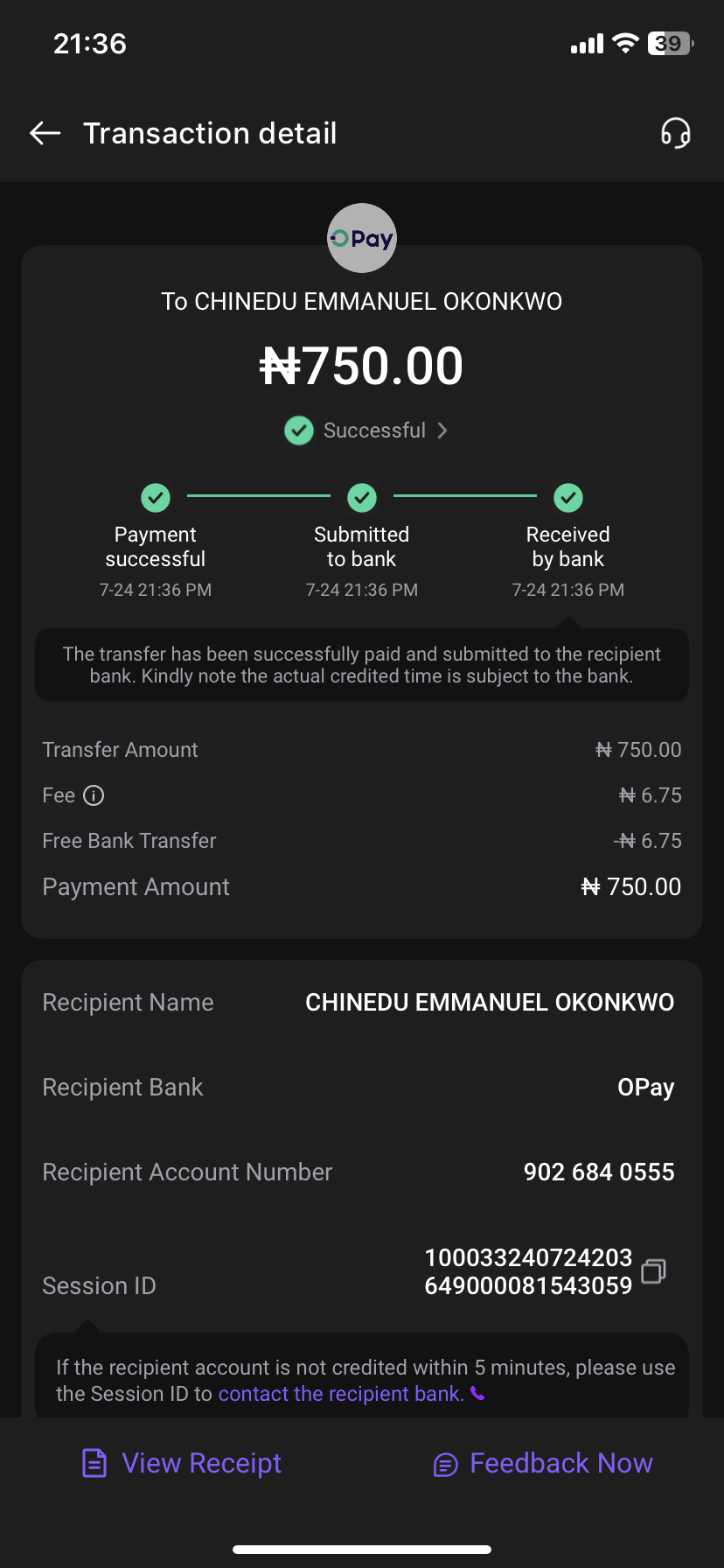The image size is (724, 1568).
Task: Tap the View Receipt document icon
Action: 94,1463
